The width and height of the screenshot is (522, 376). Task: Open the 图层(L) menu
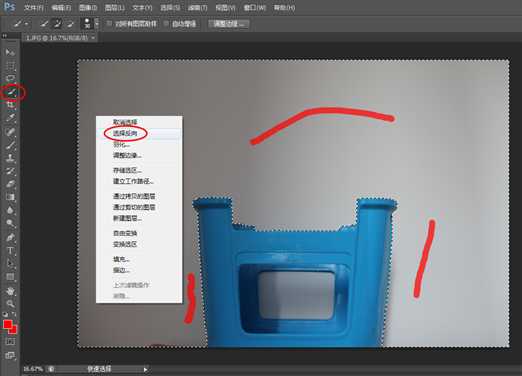click(115, 7)
